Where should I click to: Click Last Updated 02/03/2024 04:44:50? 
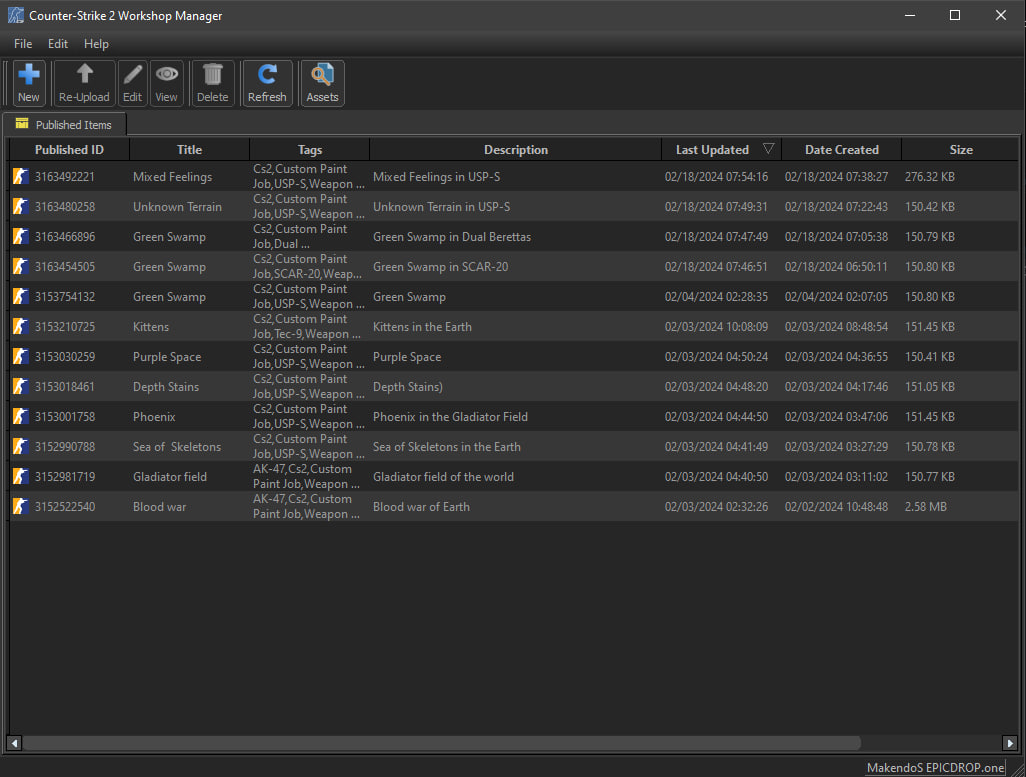tap(716, 417)
